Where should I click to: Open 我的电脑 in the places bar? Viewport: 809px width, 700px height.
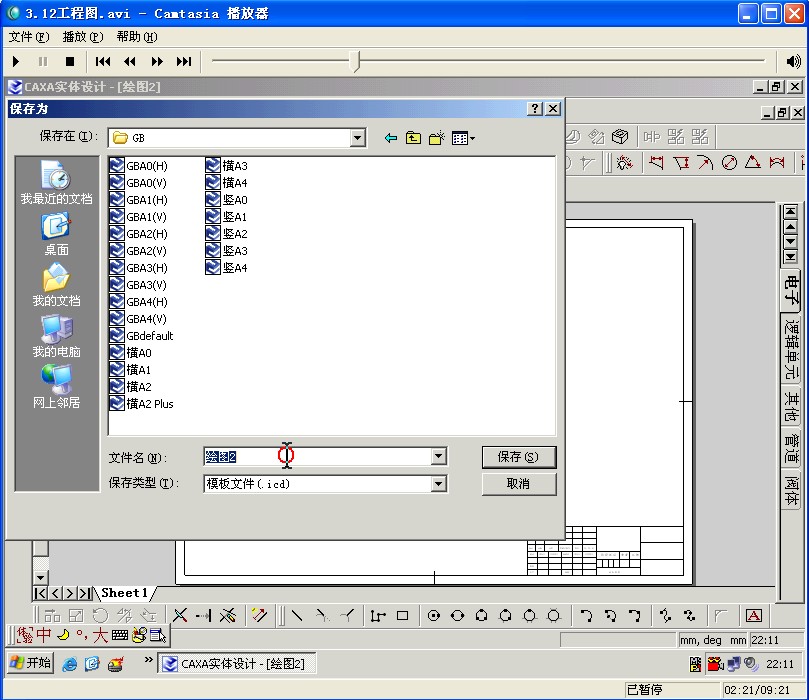point(56,336)
